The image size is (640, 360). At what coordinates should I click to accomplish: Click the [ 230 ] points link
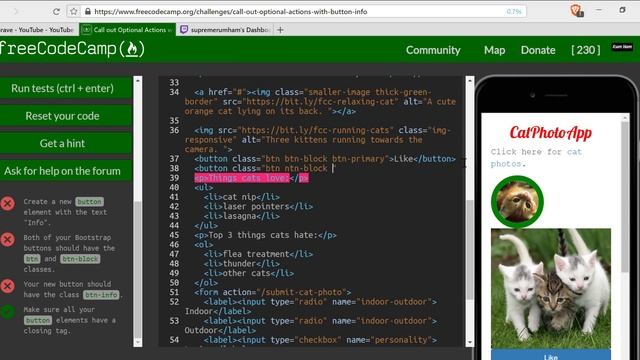(586, 50)
